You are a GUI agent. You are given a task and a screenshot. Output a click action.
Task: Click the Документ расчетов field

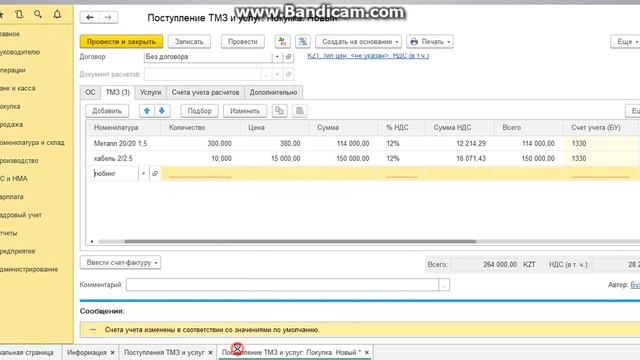tap(202, 74)
